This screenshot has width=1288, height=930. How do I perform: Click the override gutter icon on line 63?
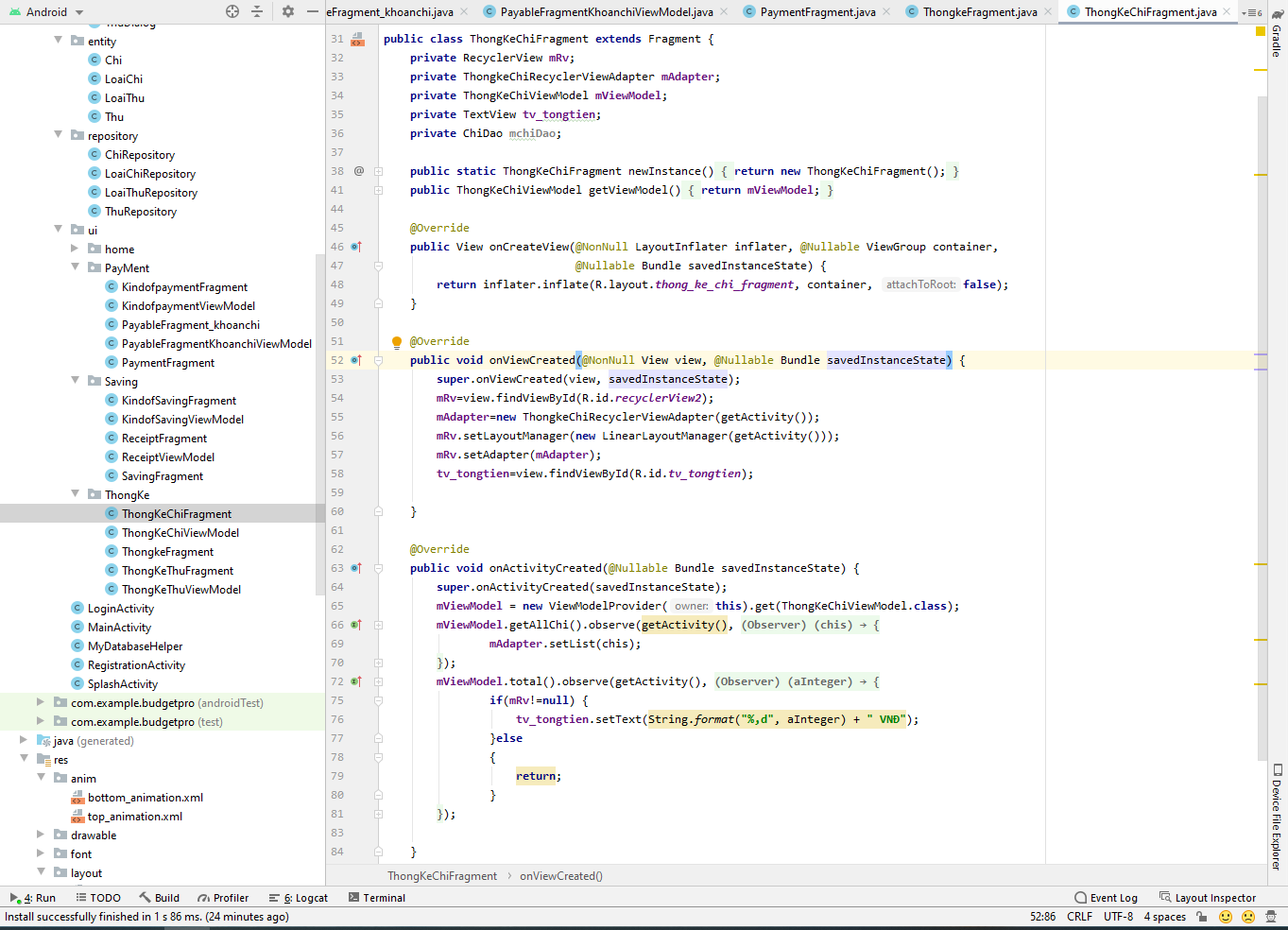coord(356,568)
